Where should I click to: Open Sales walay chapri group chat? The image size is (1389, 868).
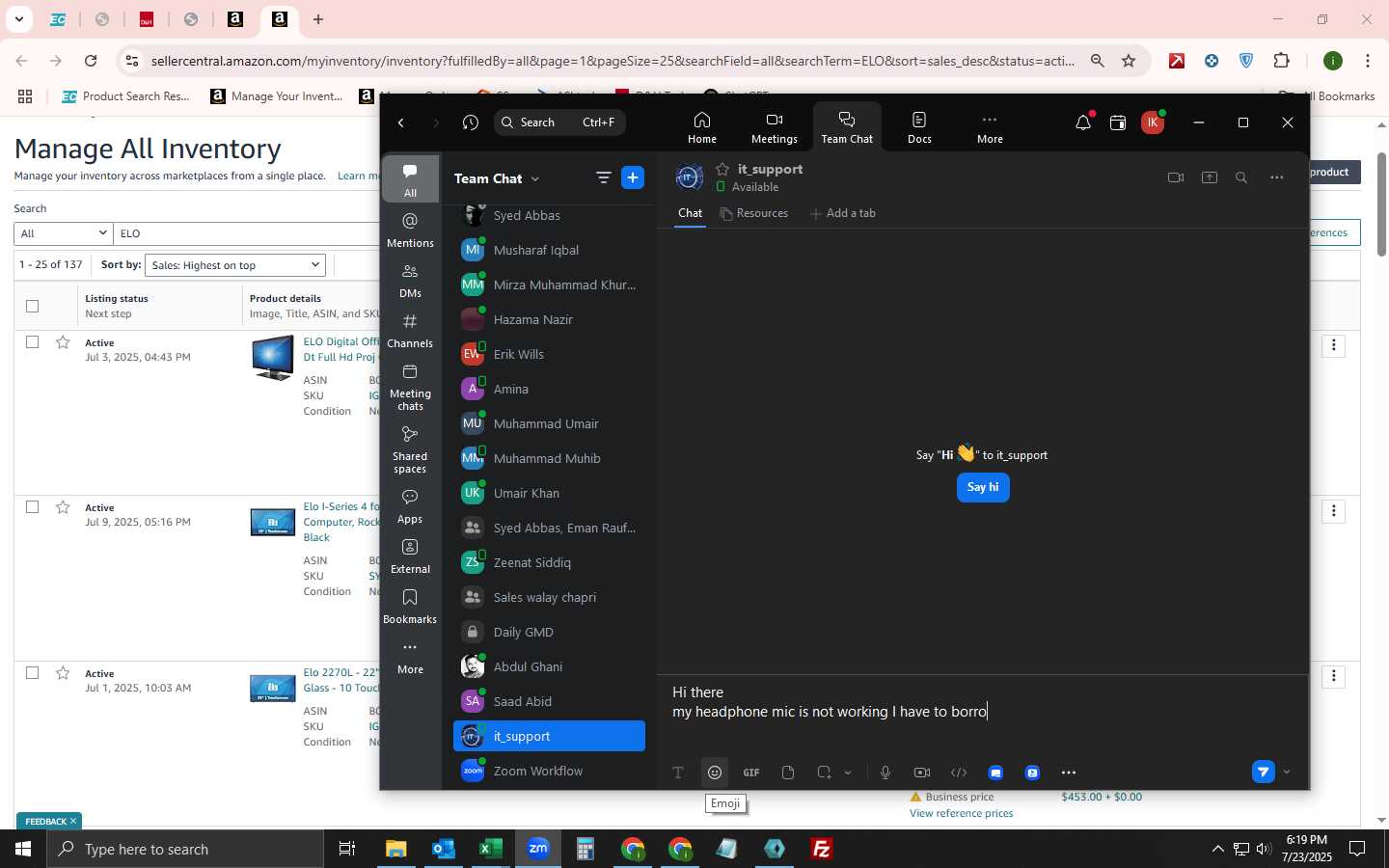click(549, 597)
